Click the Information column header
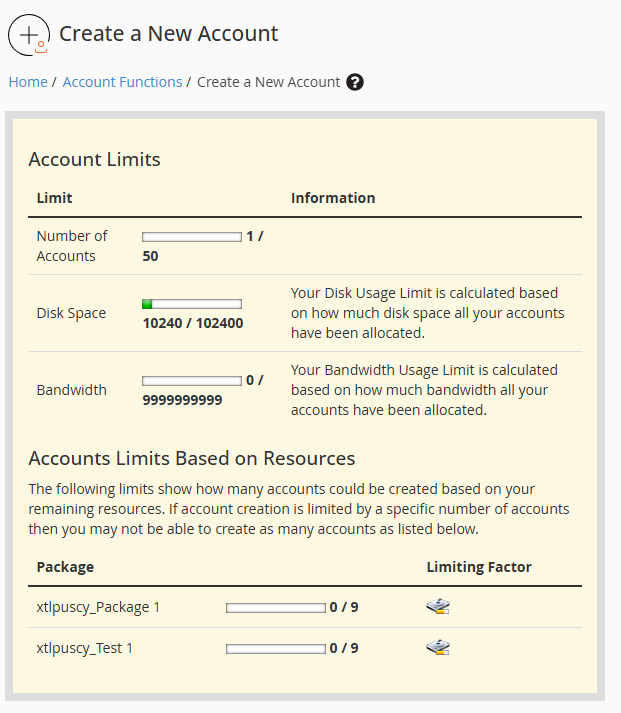This screenshot has height=713, width=621. coord(333,198)
